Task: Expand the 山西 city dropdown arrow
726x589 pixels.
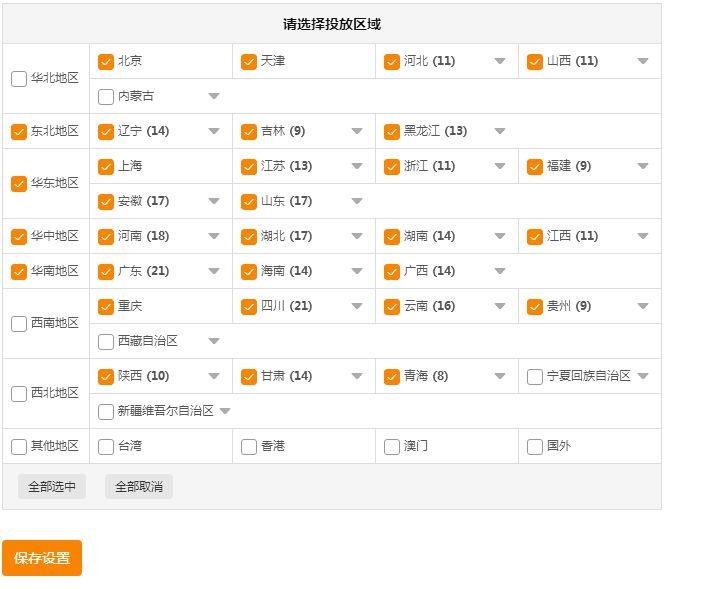Action: [x=643, y=61]
